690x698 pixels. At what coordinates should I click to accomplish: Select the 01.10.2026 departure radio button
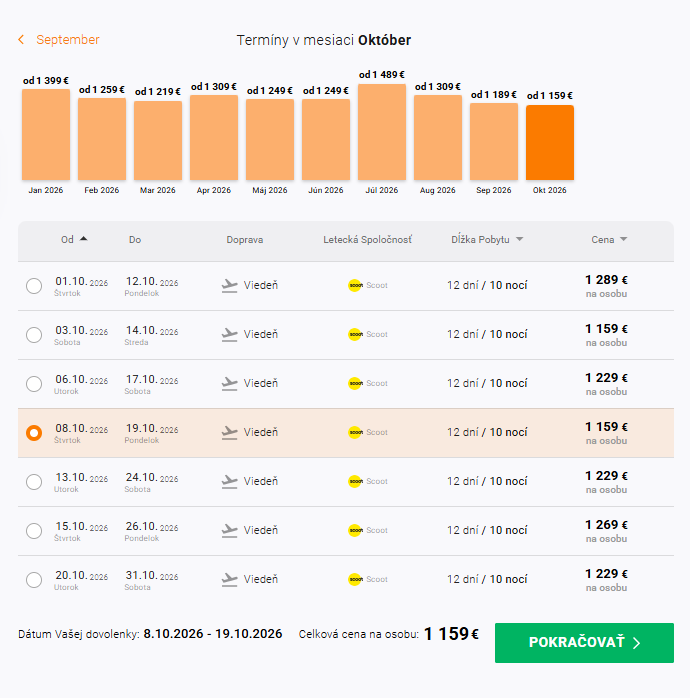pyautogui.click(x=34, y=286)
